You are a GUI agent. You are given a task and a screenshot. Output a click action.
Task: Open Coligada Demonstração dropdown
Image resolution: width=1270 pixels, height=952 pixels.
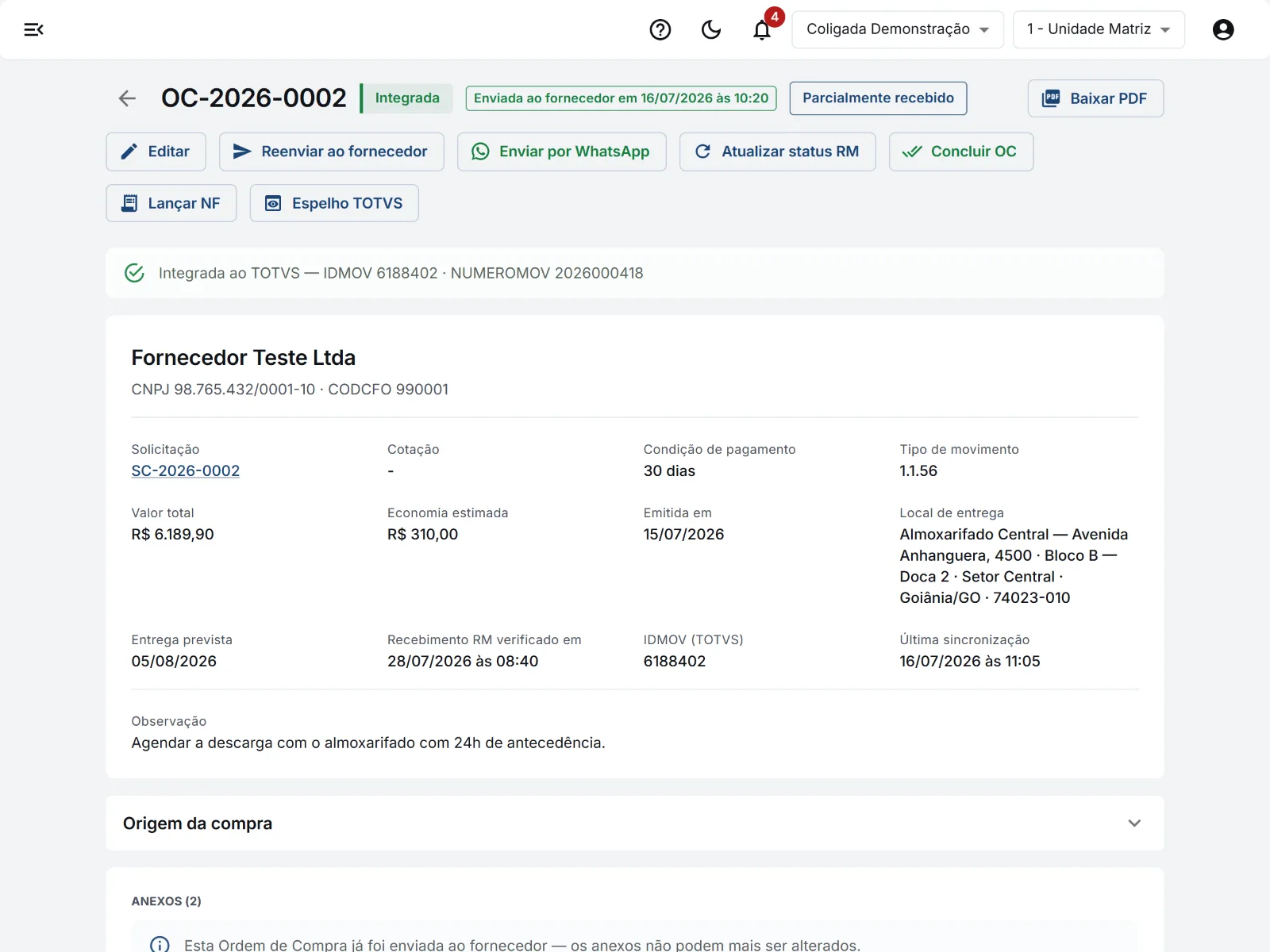898,29
